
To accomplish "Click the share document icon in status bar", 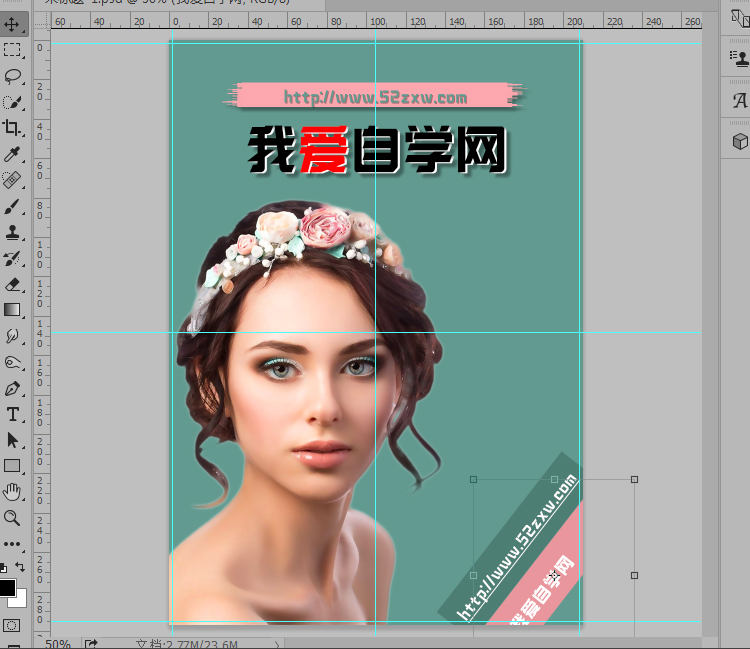I will pyautogui.click(x=91, y=643).
